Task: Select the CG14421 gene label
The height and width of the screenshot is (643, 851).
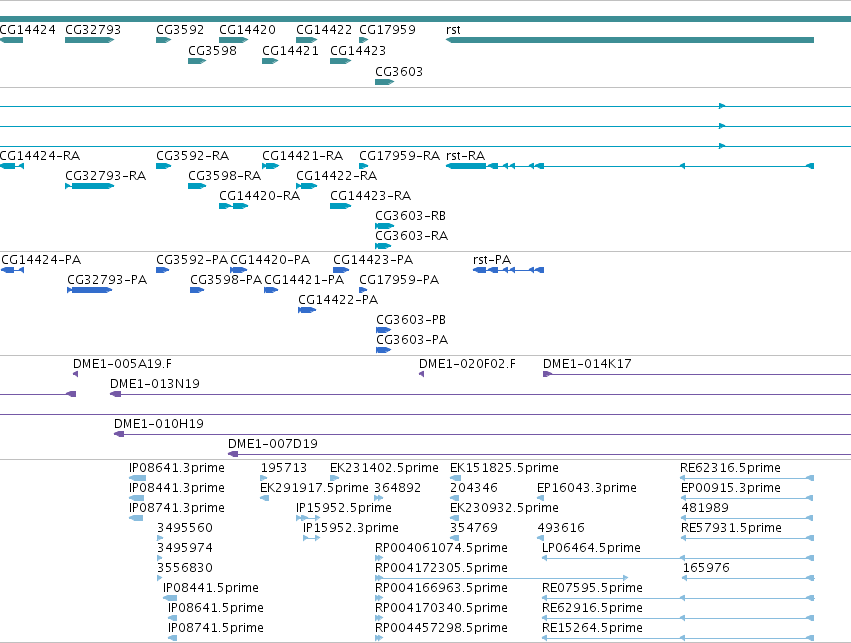Action: (x=290, y=50)
